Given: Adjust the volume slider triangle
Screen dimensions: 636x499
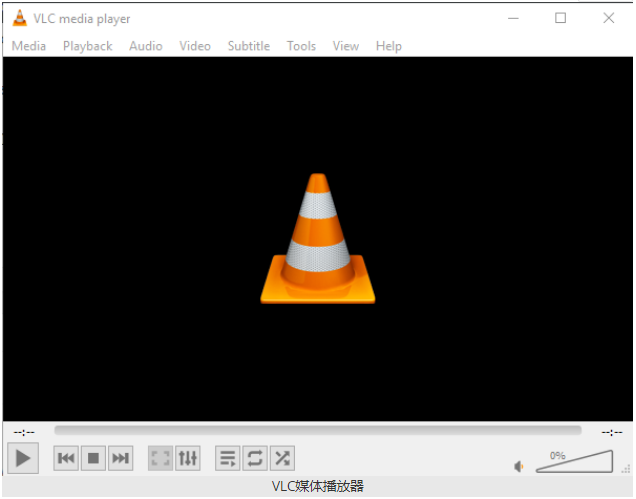Looking at the screenshot, I should click(574, 462).
